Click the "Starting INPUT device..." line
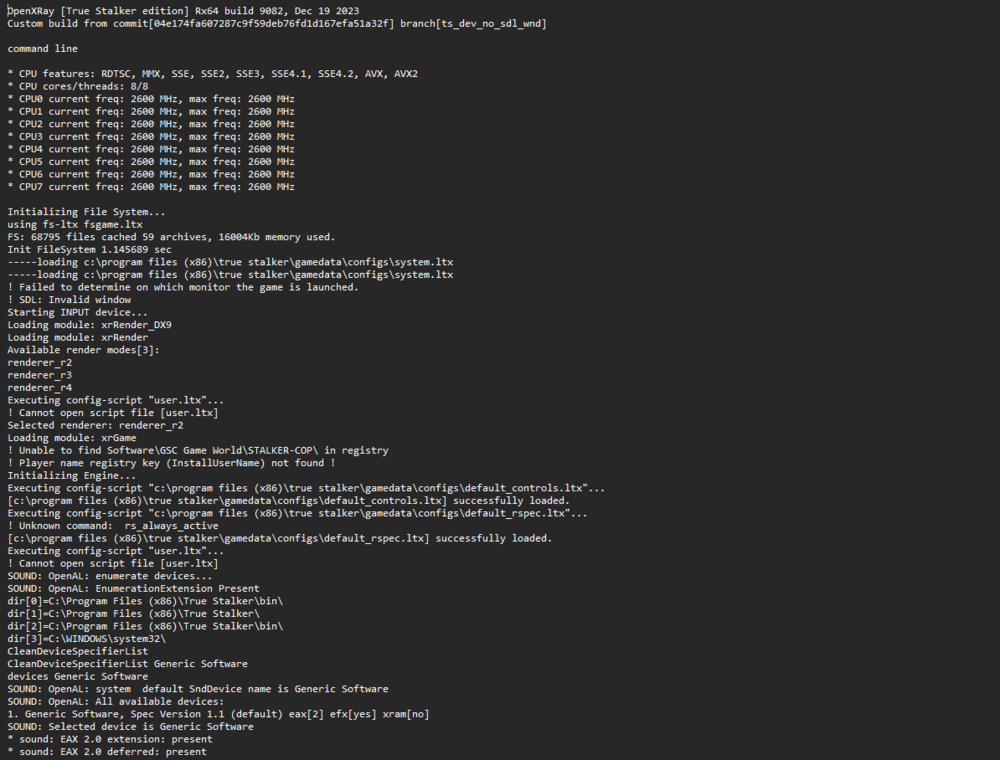Image resolution: width=1000 pixels, height=760 pixels. 77,312
